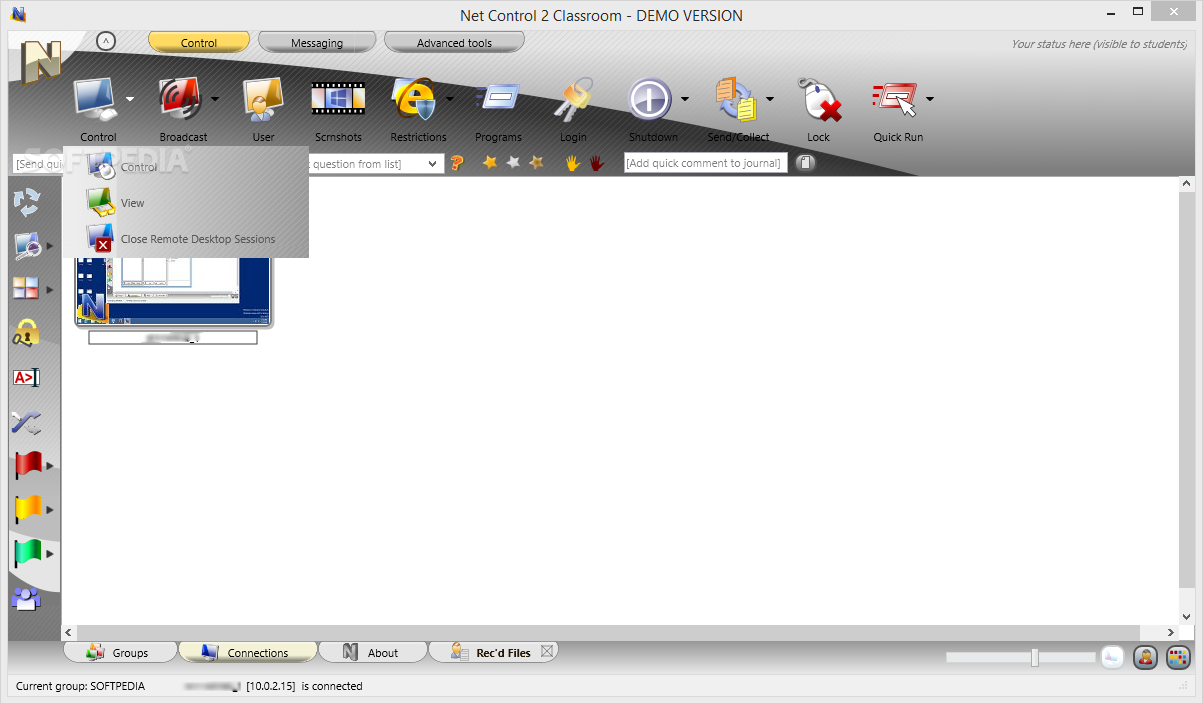Click the red flag sidebar icon
Screen dimensions: 1203x704
coord(28,465)
